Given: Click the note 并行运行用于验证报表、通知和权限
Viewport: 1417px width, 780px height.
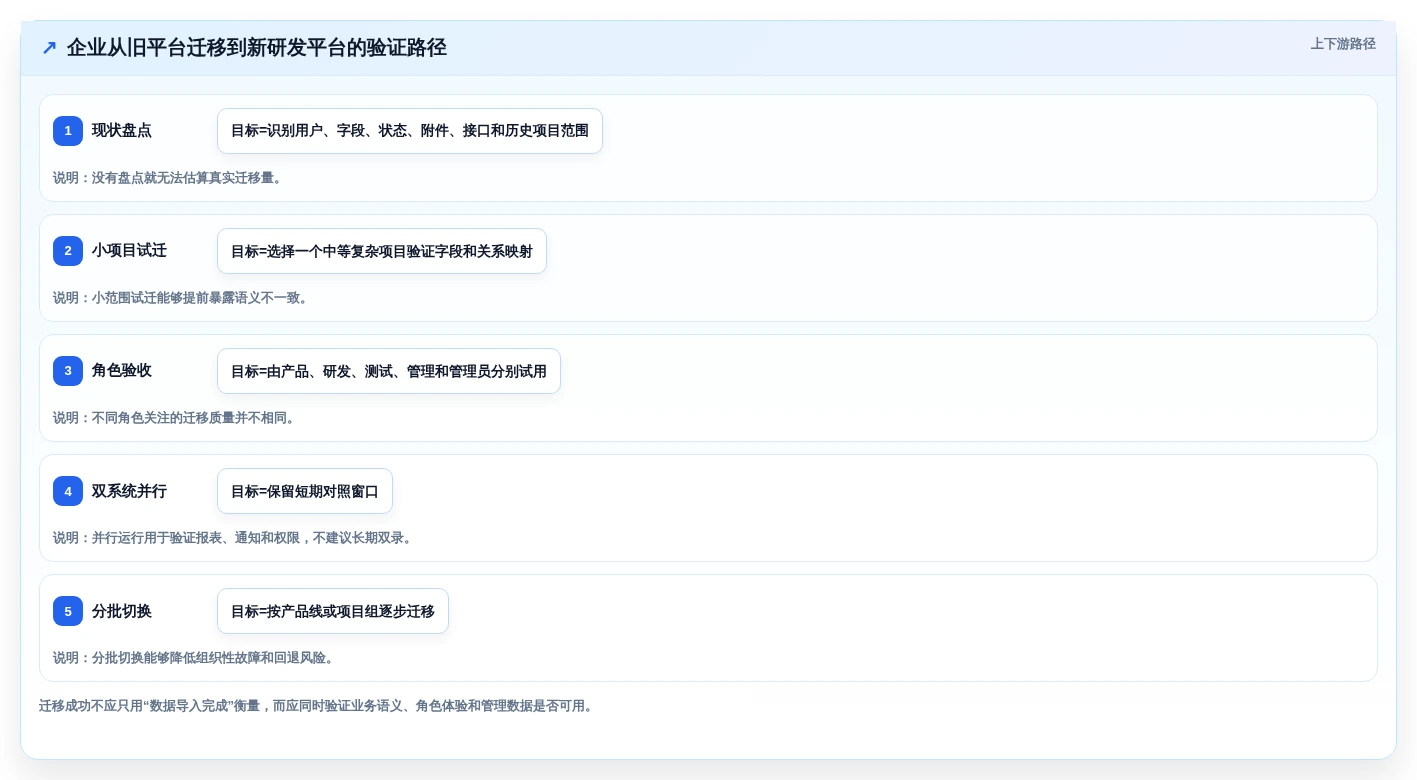Looking at the screenshot, I should click(x=235, y=538).
